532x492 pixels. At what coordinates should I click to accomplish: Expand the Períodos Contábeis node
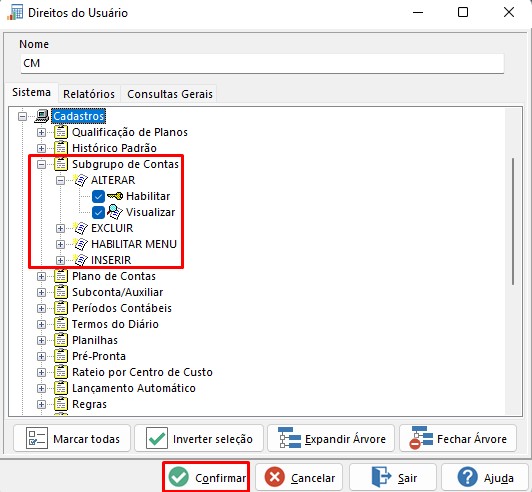click(41, 308)
